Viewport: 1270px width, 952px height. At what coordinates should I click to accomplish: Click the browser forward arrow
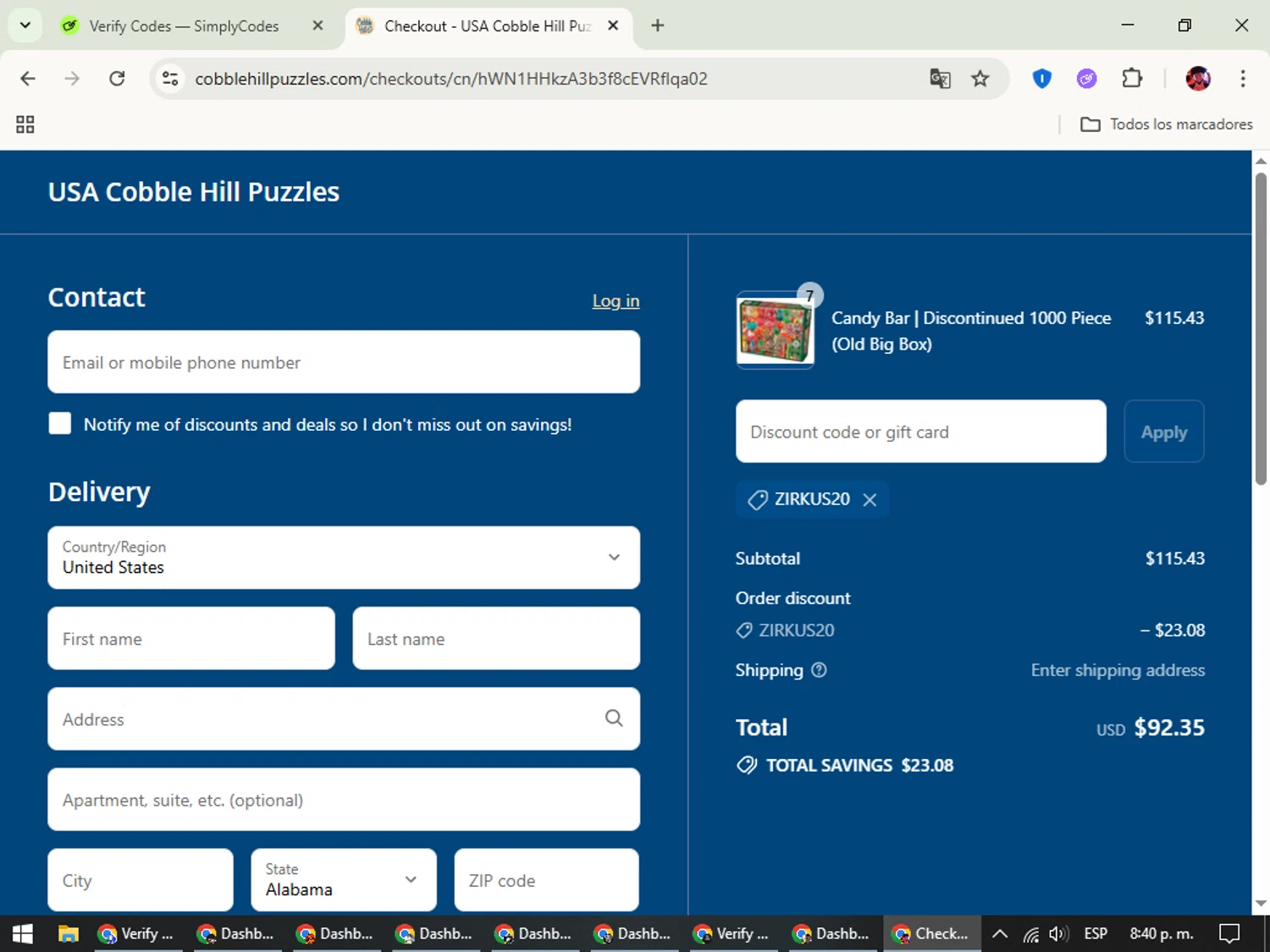point(72,79)
